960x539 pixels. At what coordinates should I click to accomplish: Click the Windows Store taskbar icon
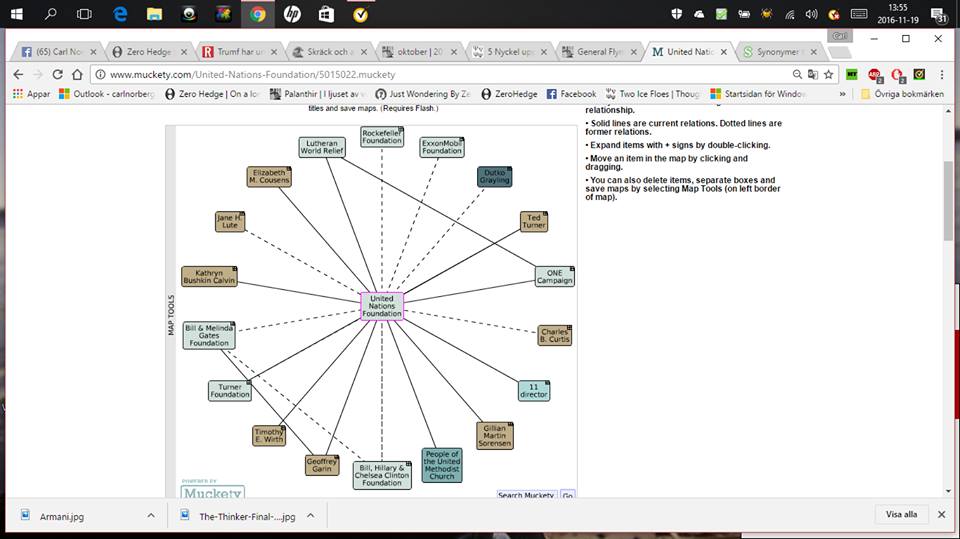[325, 14]
